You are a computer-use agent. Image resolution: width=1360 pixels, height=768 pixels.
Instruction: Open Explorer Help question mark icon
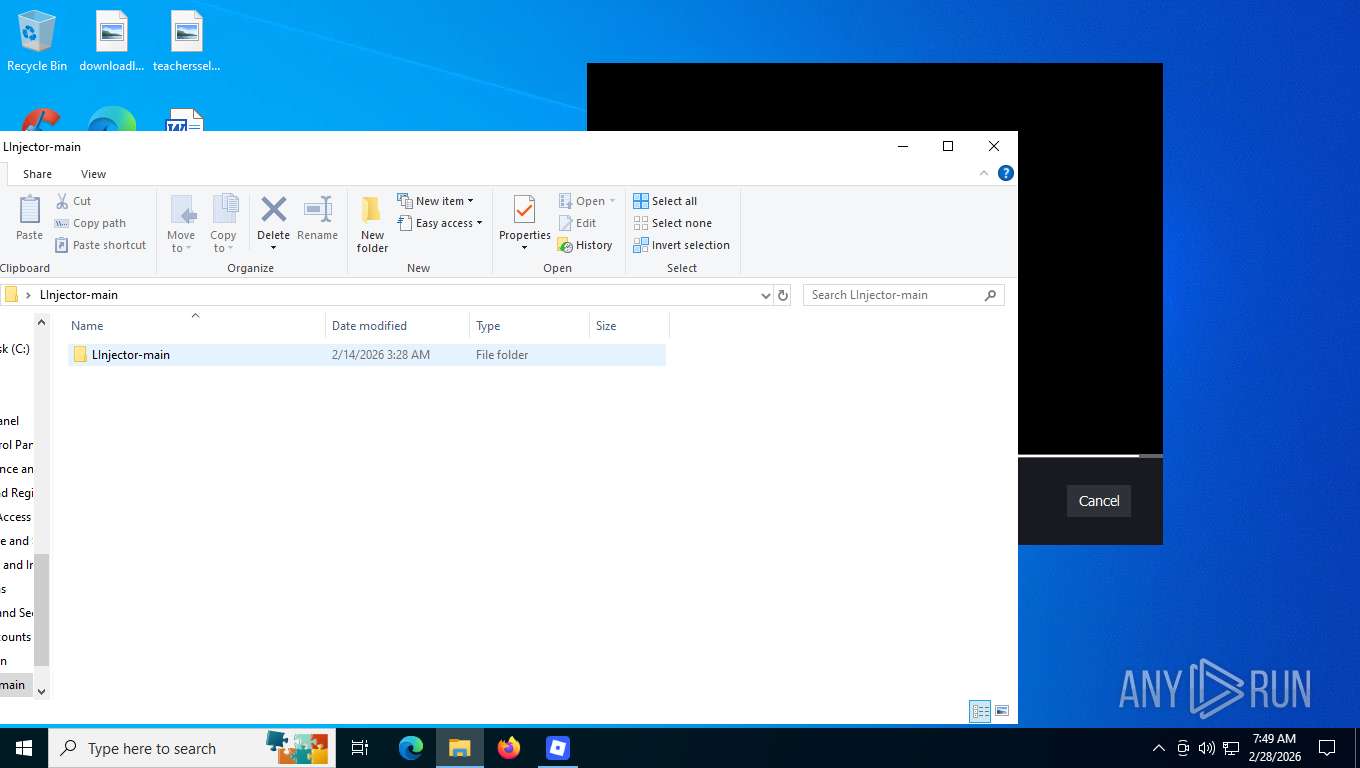tap(1006, 173)
